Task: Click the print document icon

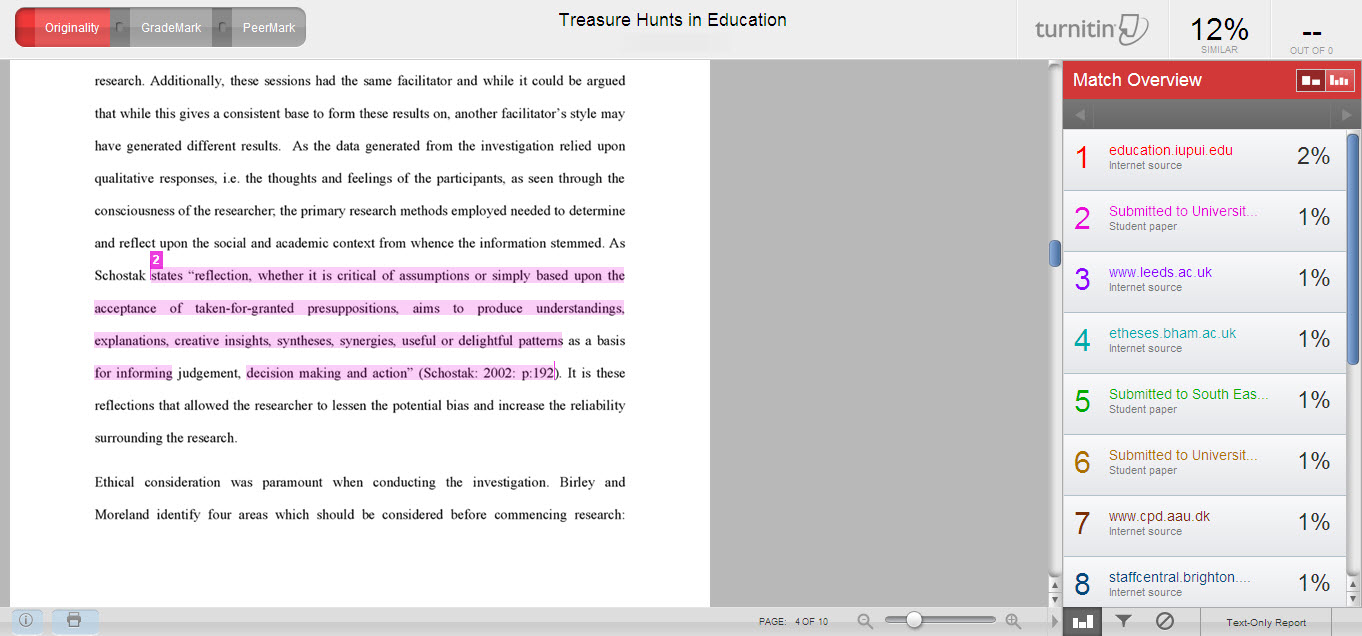Action: [74, 620]
